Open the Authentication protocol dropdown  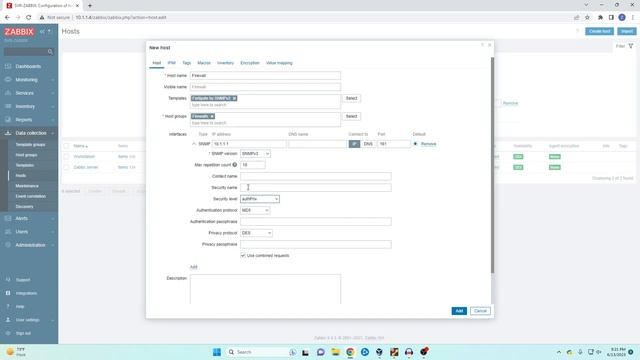[255, 210]
